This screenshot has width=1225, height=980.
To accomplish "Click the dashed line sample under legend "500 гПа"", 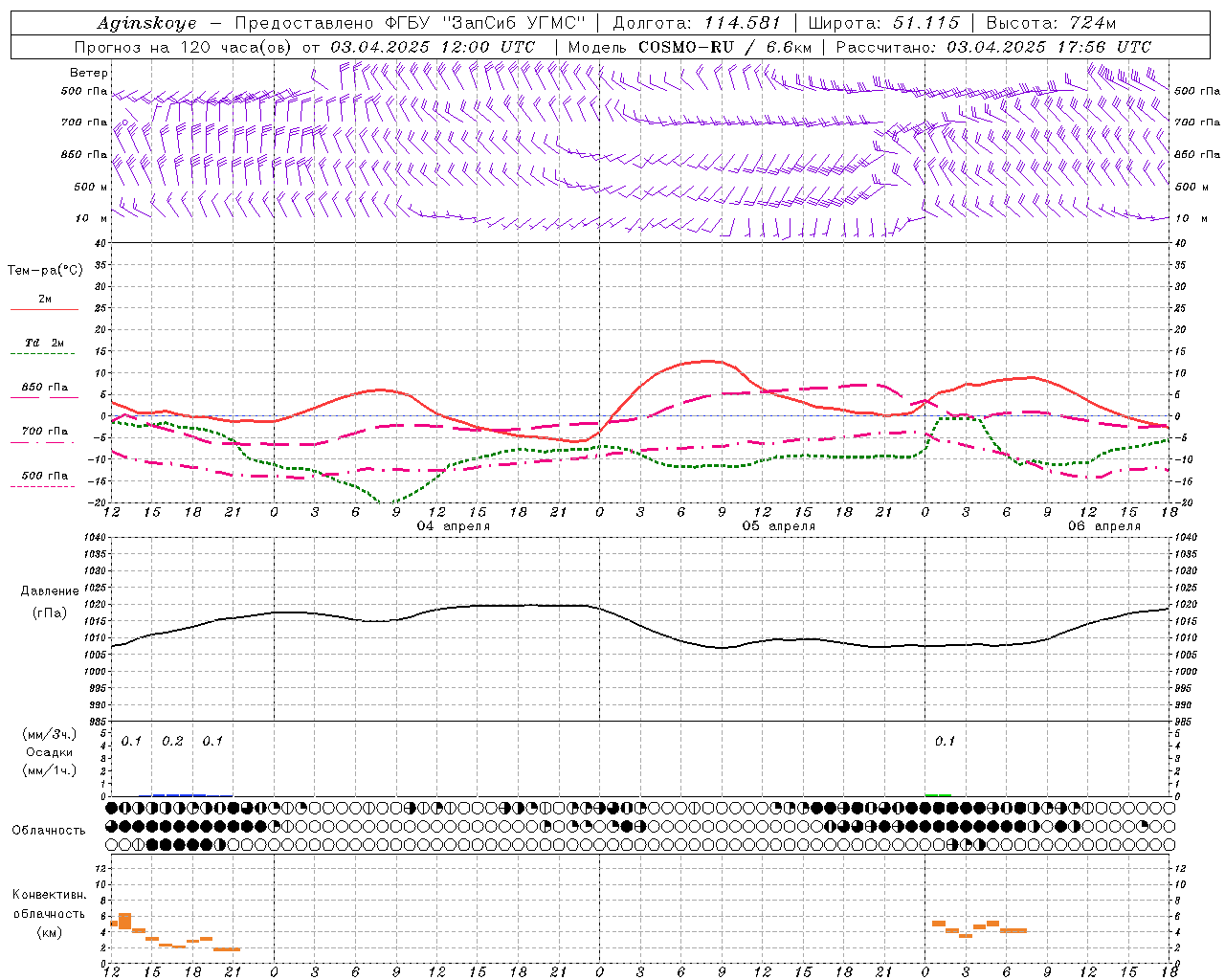I will pos(42,486).
